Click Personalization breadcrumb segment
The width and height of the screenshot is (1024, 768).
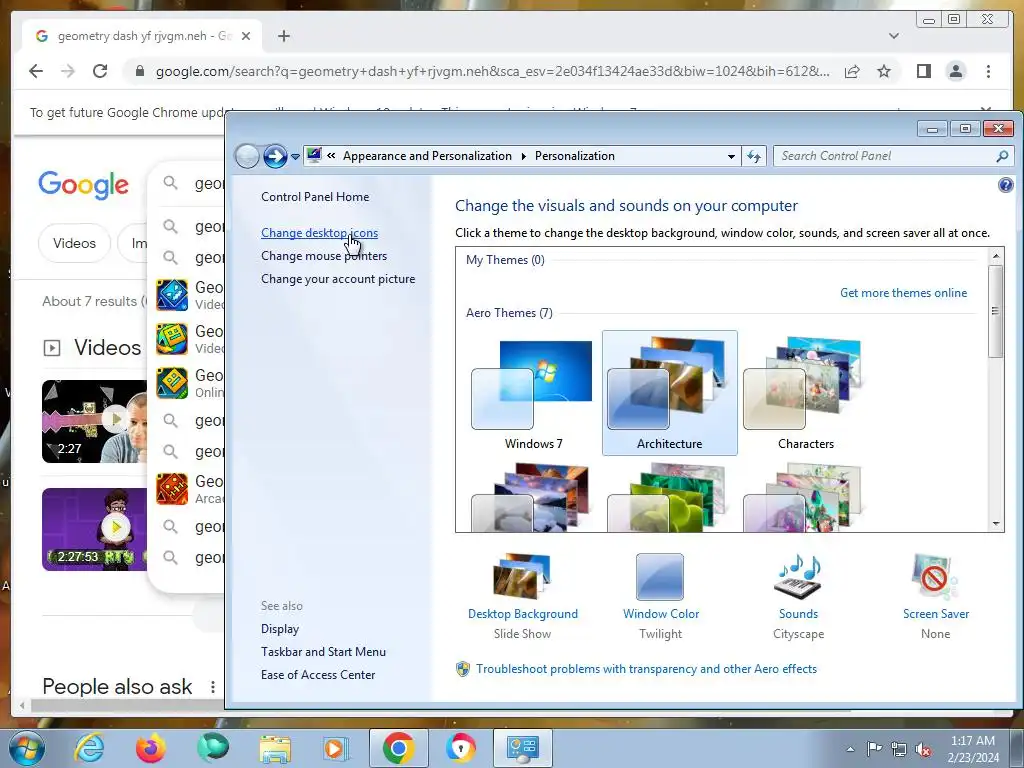pos(575,156)
